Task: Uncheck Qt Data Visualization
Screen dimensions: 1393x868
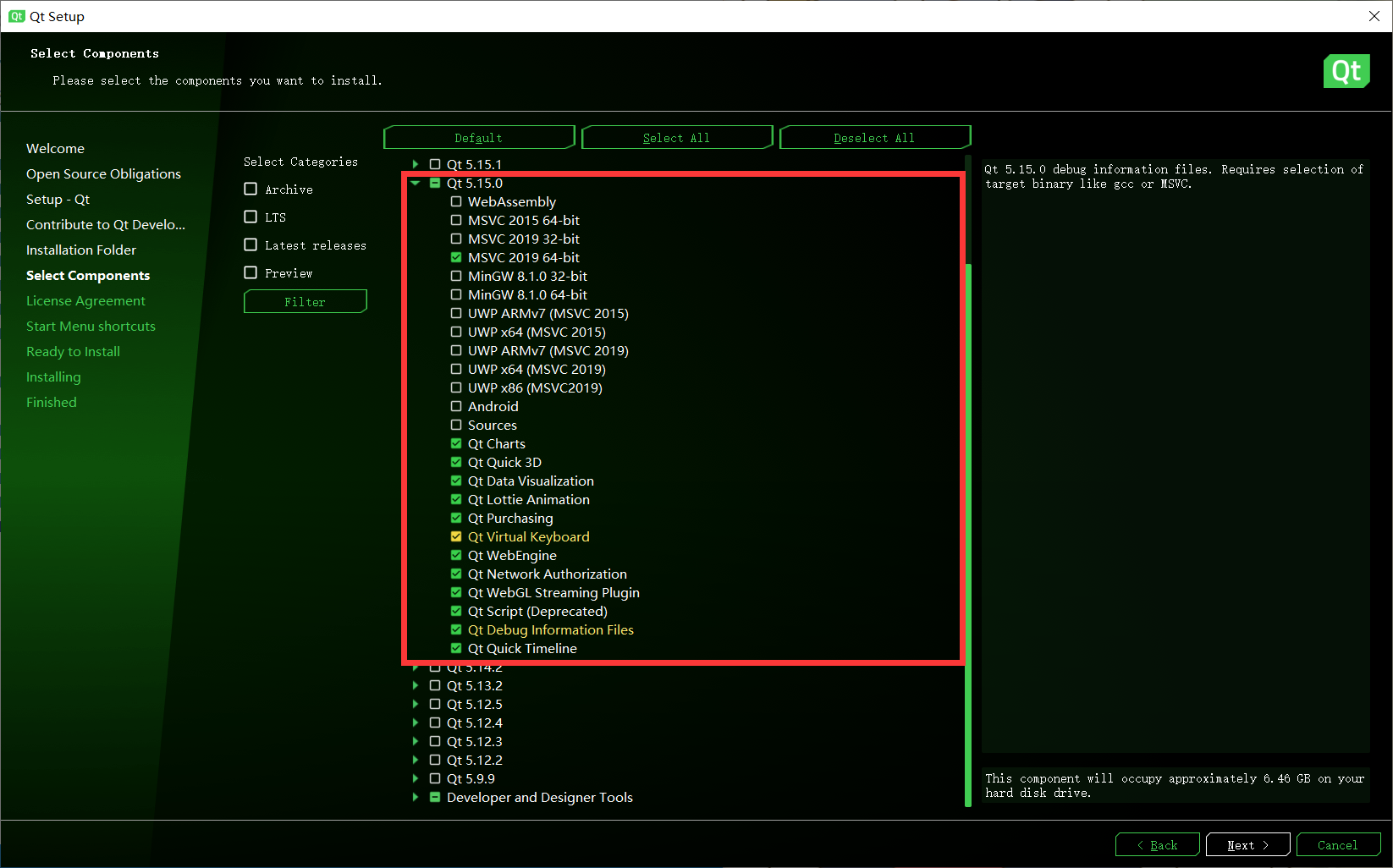Action: click(x=456, y=481)
